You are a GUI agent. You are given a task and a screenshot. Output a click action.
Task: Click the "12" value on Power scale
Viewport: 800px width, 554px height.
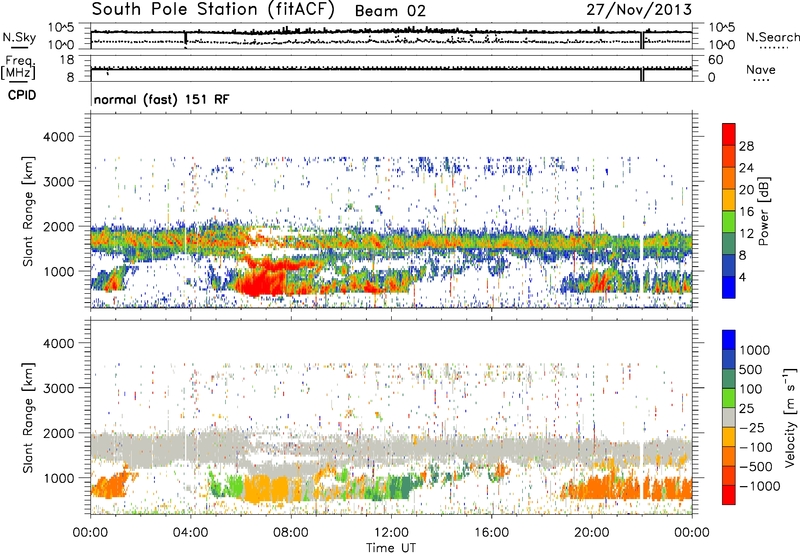pos(746,234)
